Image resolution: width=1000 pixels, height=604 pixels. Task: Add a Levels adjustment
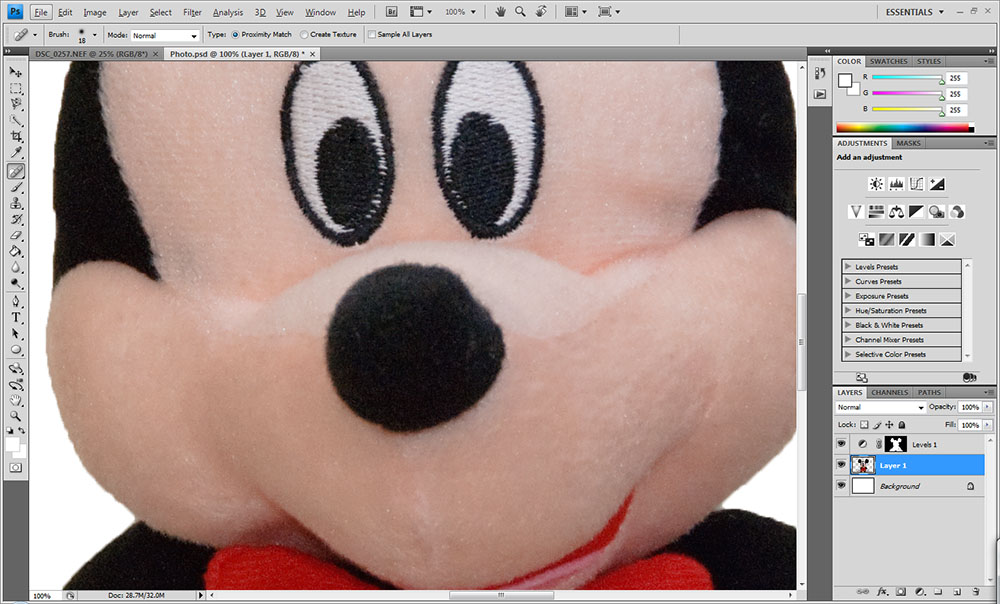[x=896, y=184]
